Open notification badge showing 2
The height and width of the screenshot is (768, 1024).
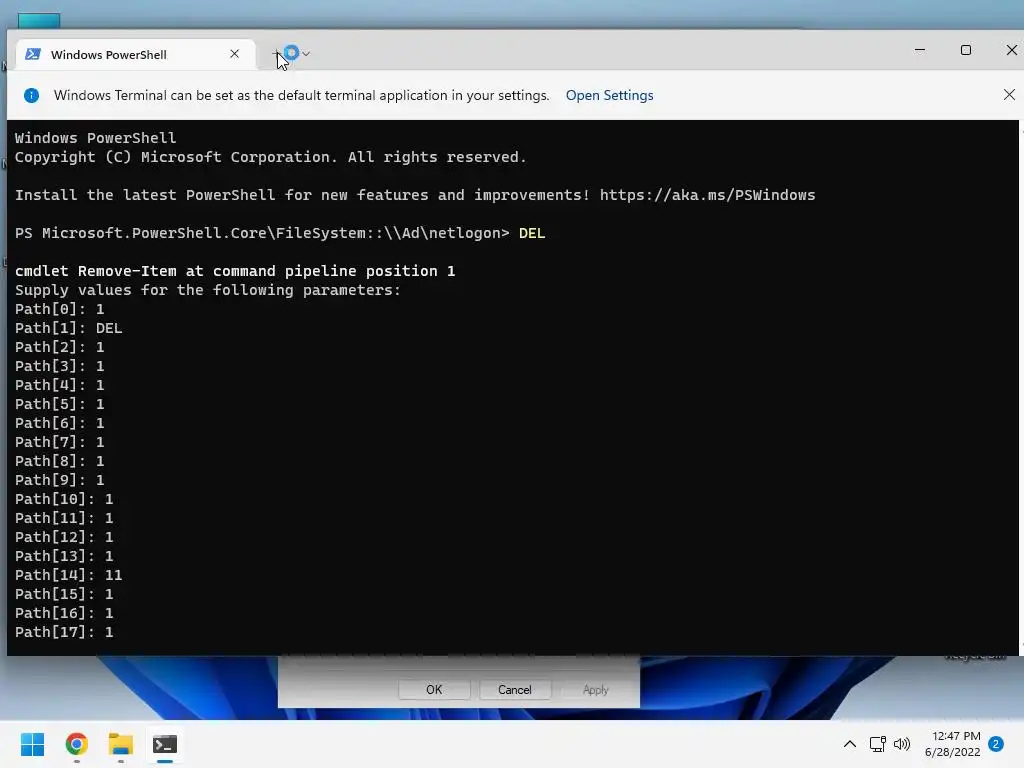click(996, 744)
